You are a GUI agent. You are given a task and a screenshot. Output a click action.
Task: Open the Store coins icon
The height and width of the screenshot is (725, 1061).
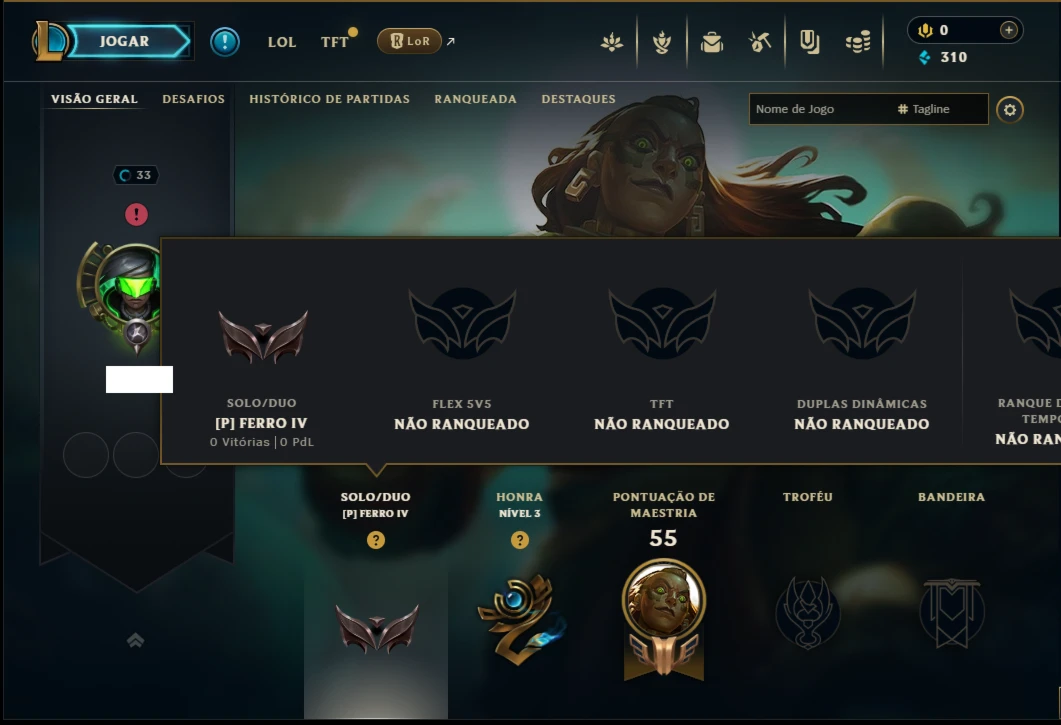point(857,43)
